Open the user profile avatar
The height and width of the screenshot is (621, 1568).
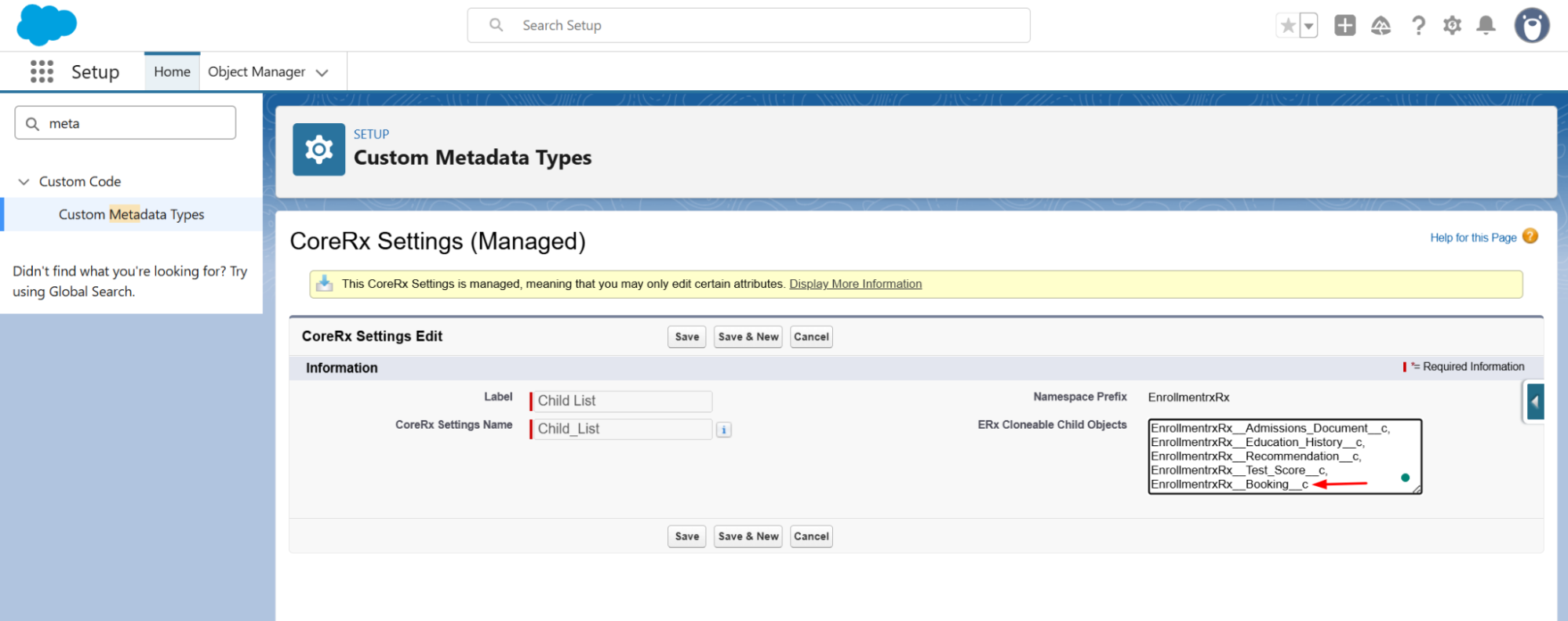[x=1531, y=26]
